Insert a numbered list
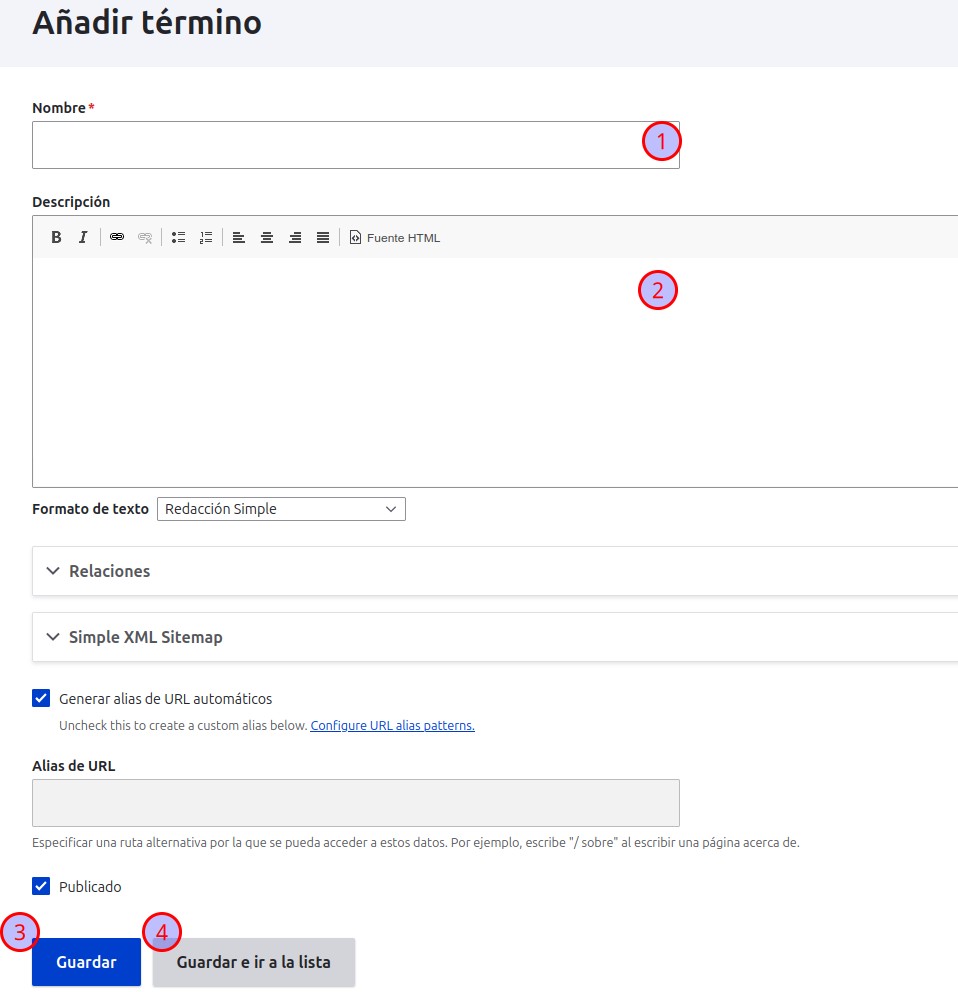The width and height of the screenshot is (958, 992). coord(206,237)
